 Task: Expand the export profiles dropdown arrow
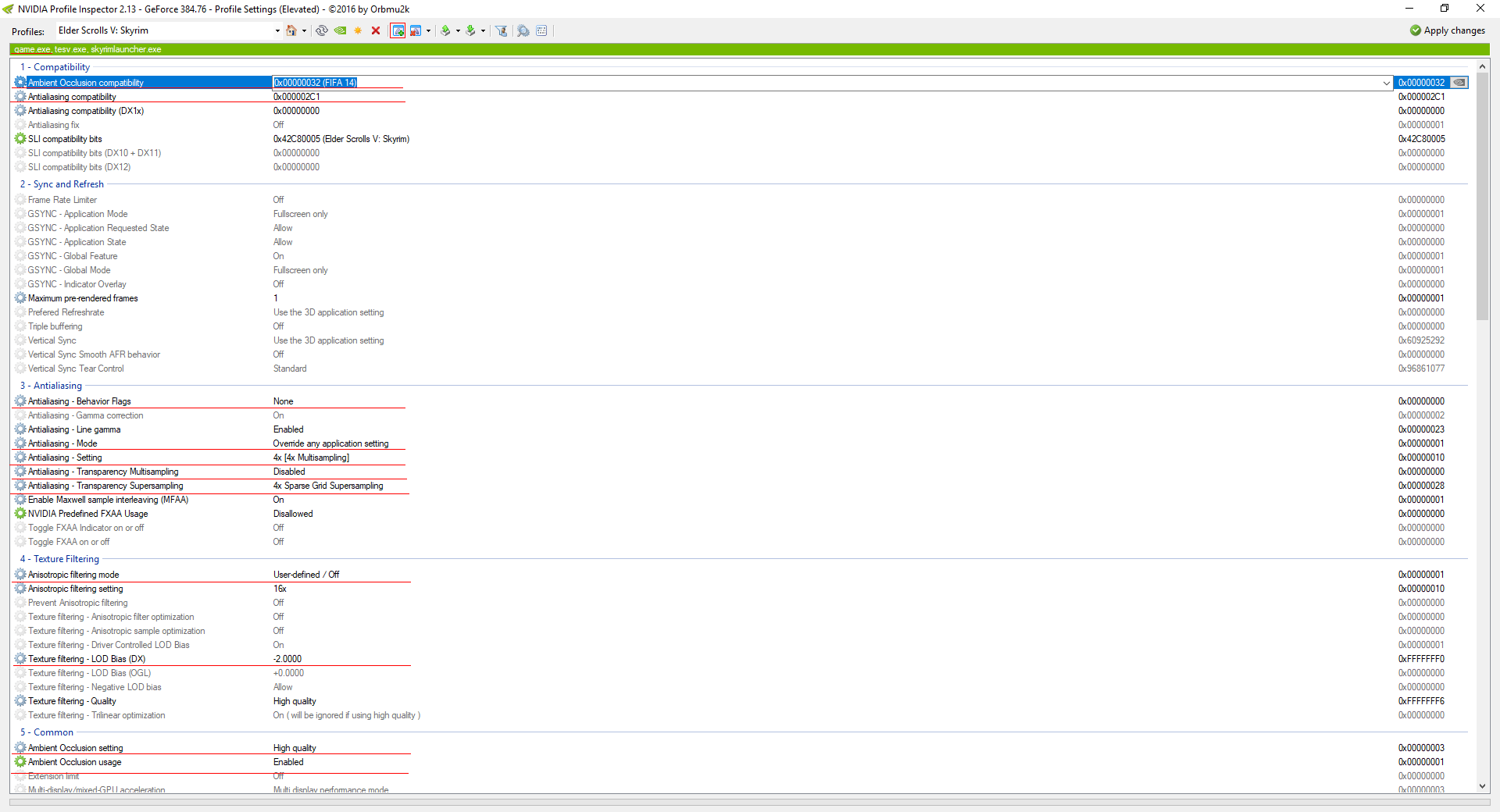coord(458,30)
